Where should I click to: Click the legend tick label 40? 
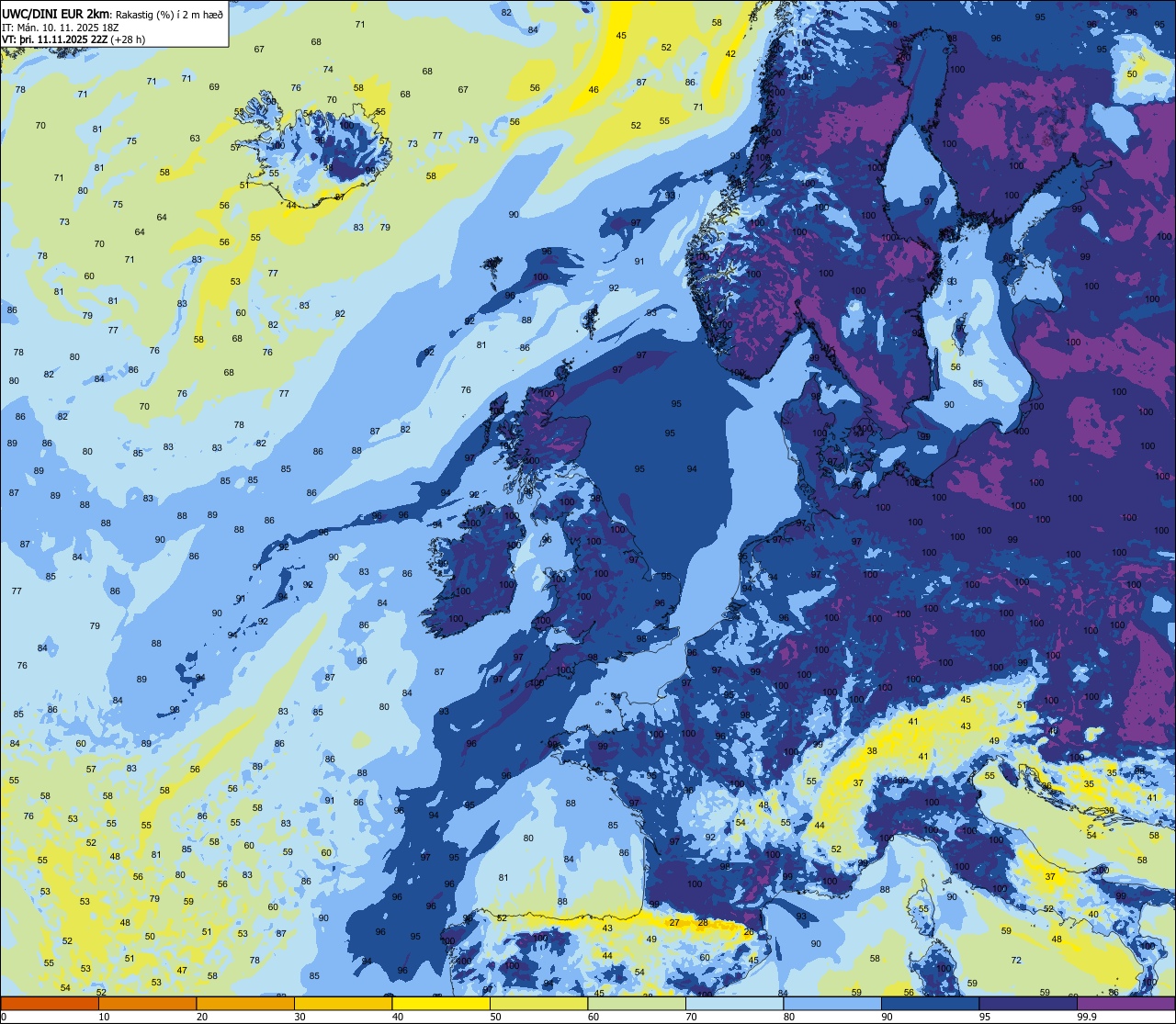click(x=398, y=1017)
